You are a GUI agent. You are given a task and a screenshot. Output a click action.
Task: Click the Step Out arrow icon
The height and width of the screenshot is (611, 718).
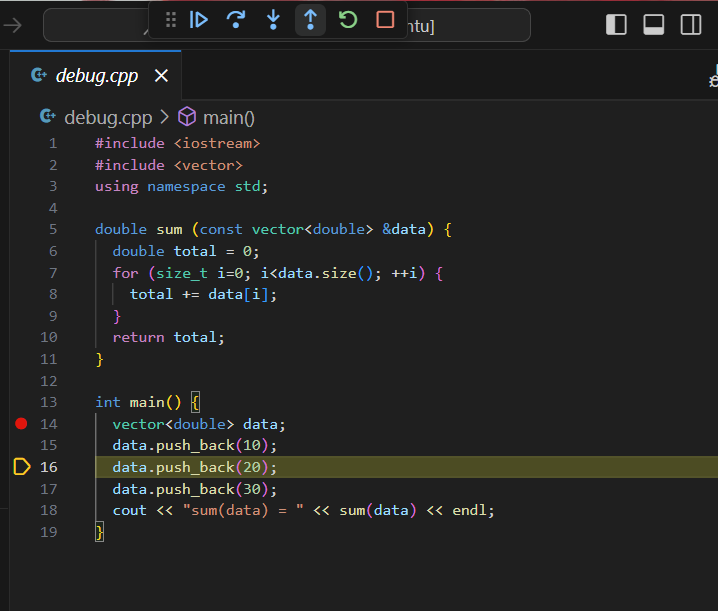click(310, 19)
